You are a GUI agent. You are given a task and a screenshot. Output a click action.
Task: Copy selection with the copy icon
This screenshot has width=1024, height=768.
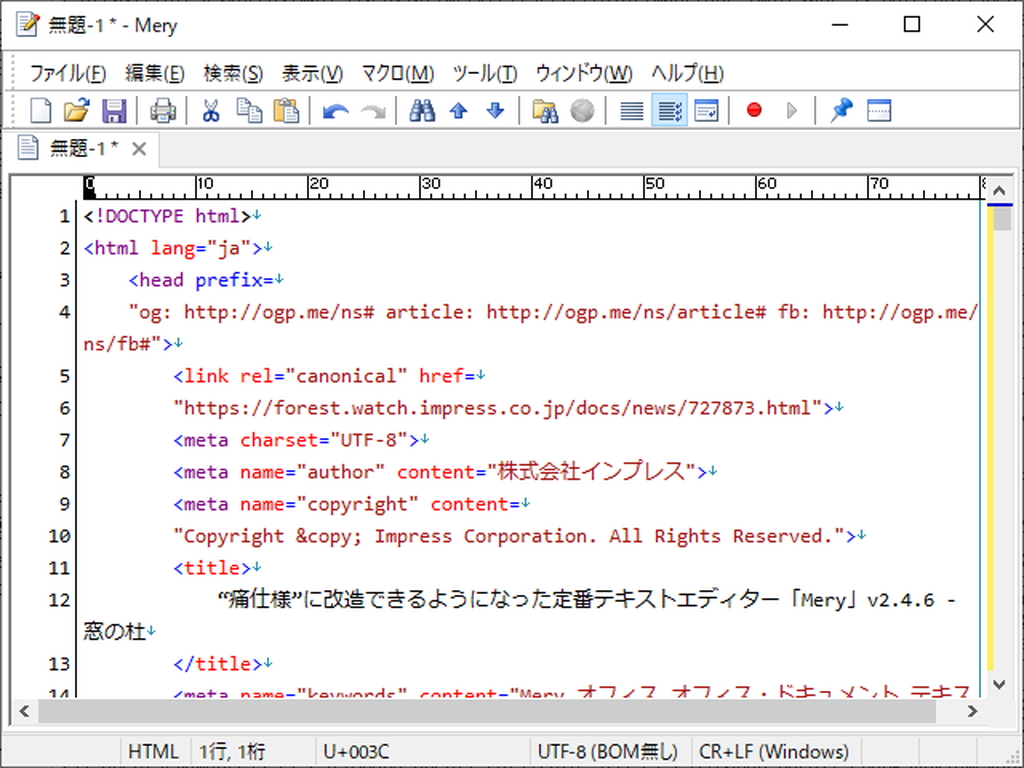tap(249, 110)
